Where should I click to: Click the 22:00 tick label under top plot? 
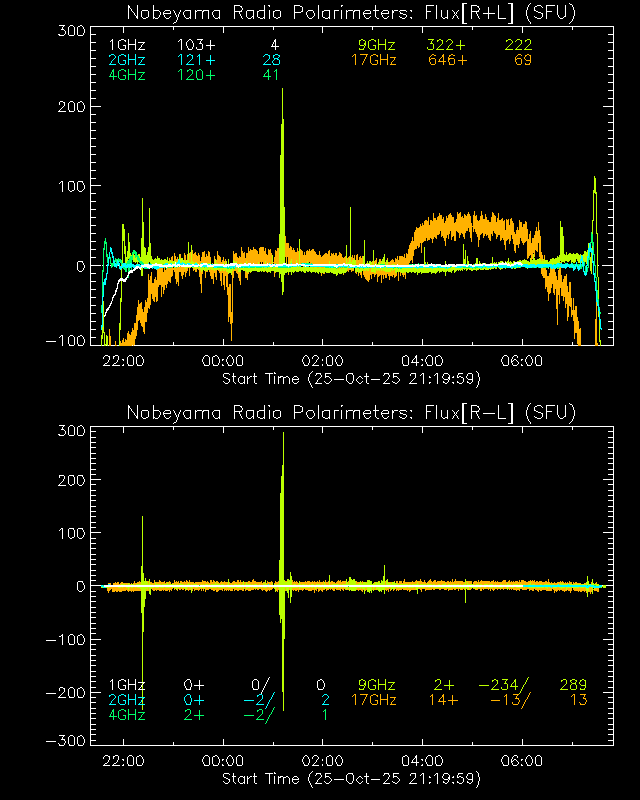point(123,361)
